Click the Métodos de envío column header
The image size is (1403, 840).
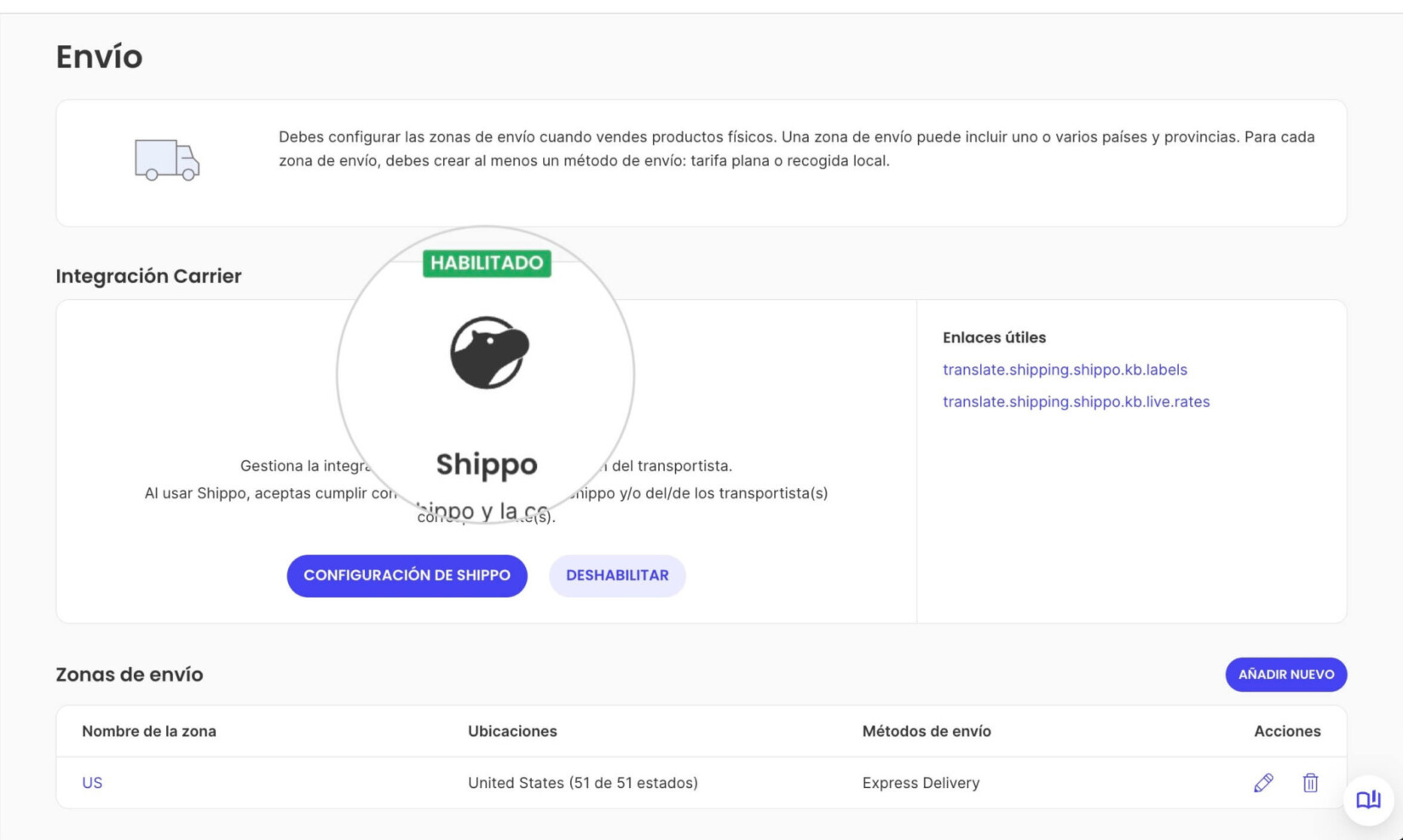click(927, 731)
